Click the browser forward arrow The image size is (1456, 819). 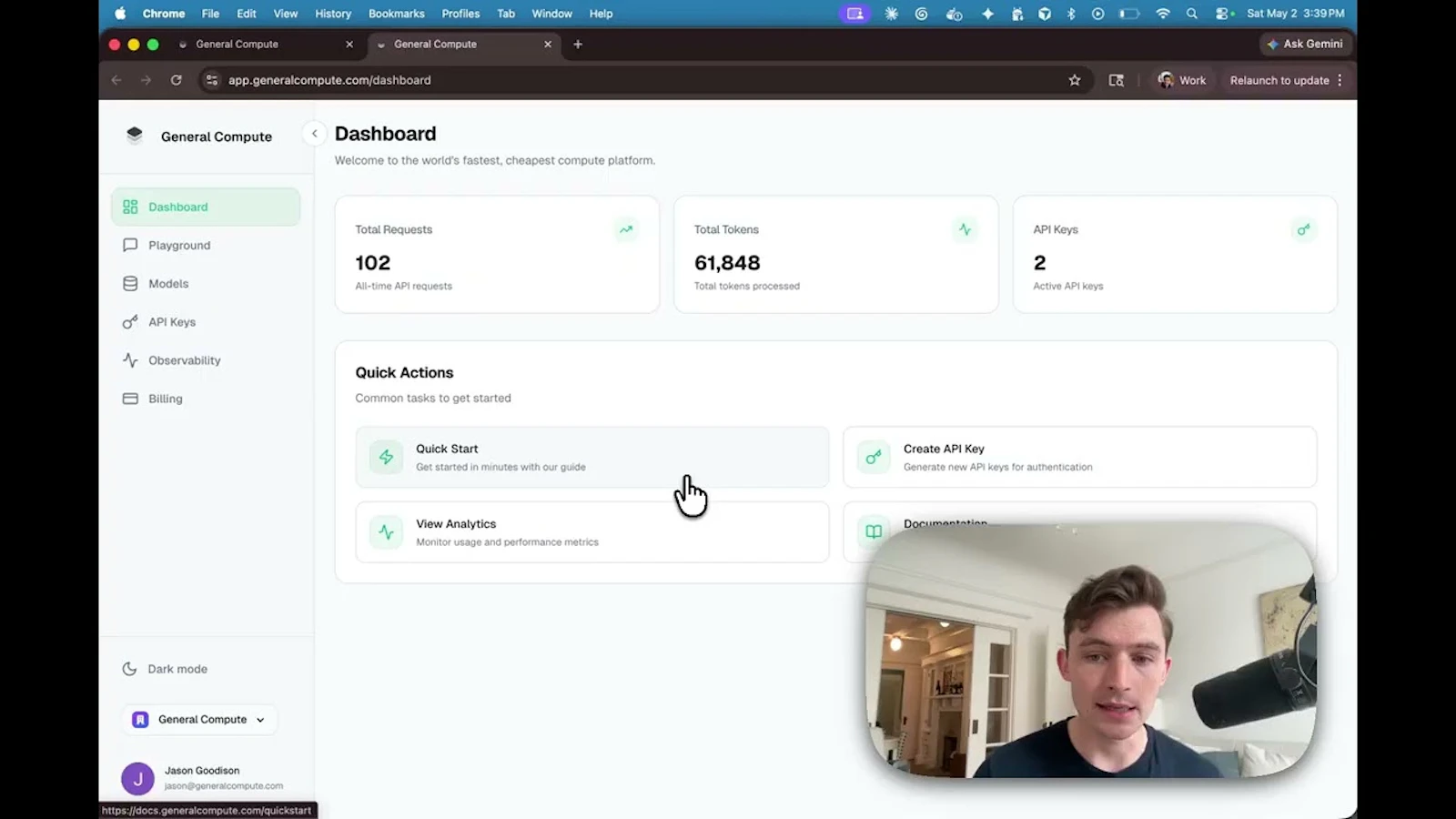(x=146, y=80)
